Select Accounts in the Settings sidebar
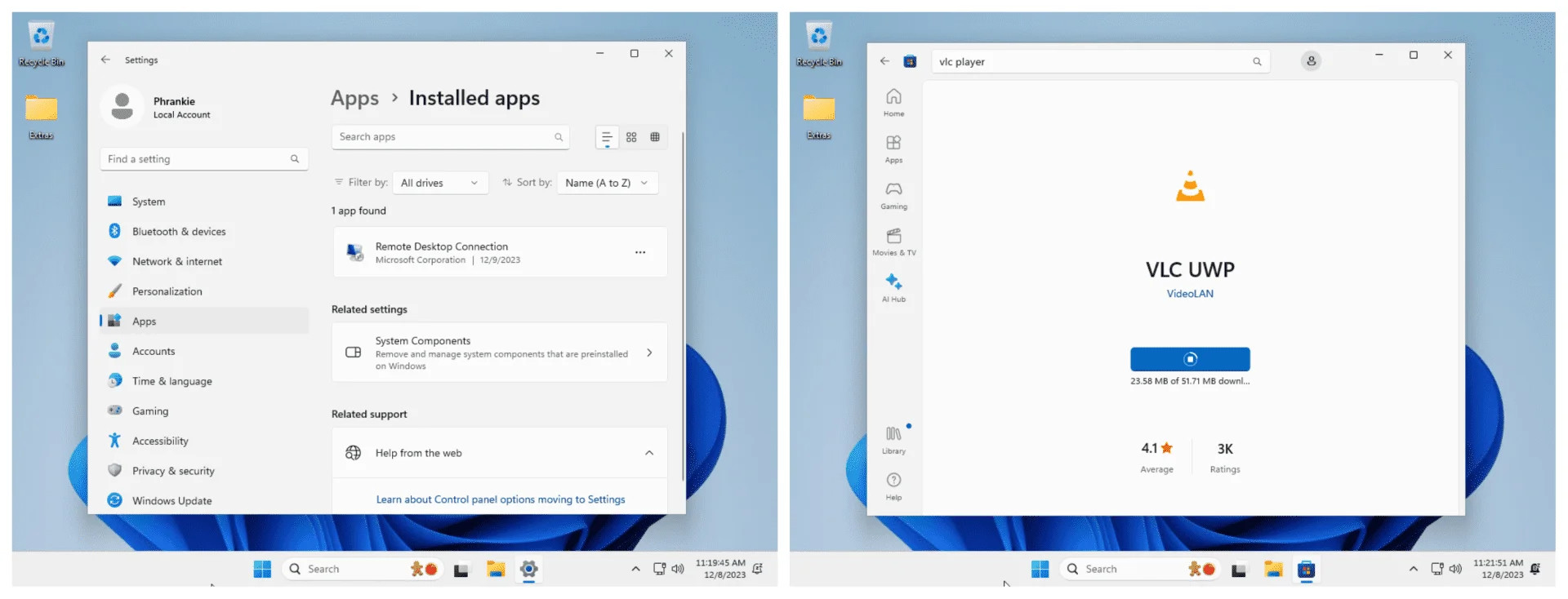1568x599 pixels. tap(204, 351)
